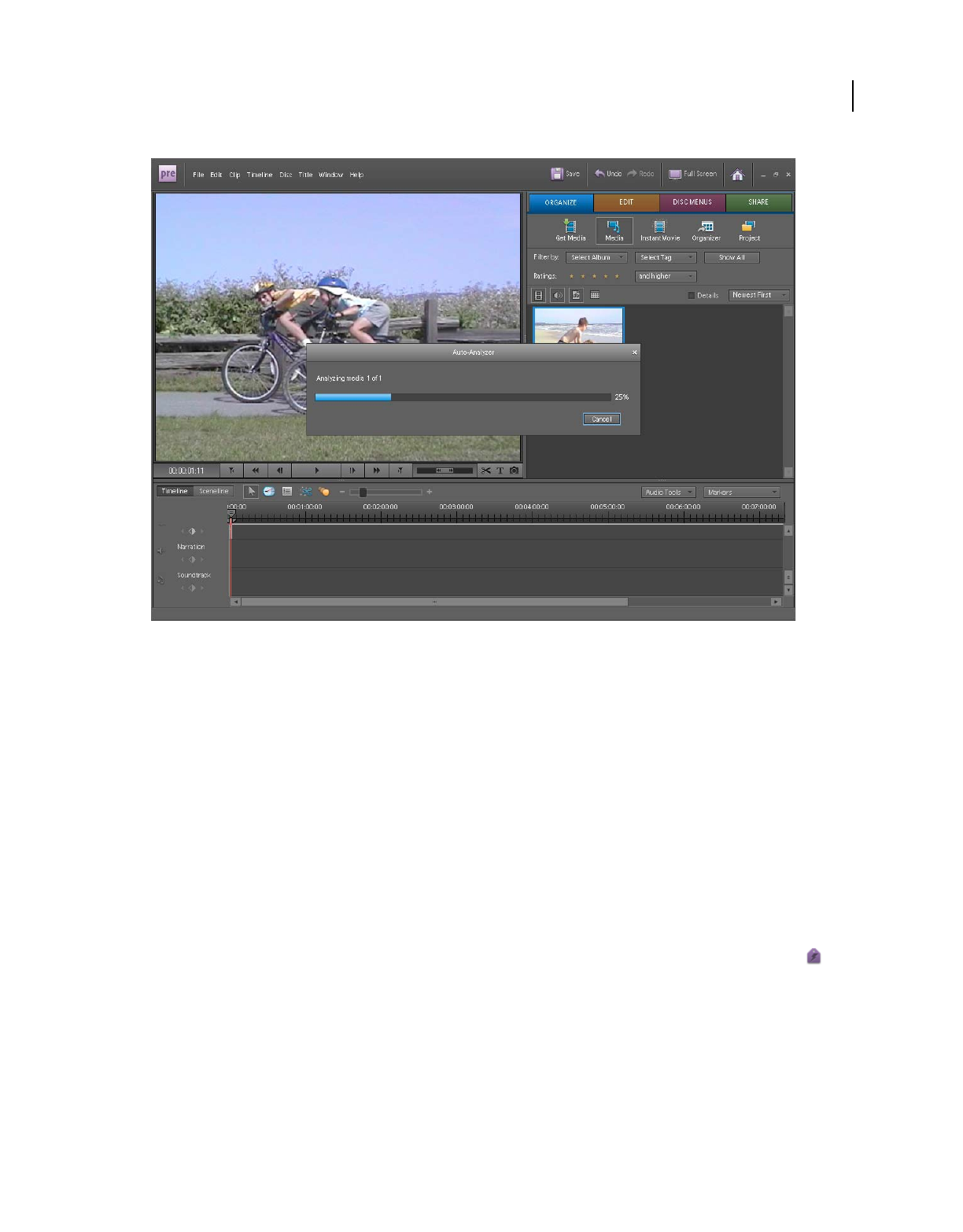The width and height of the screenshot is (963, 1232).
Task: Click the Soundtrack music note icon
Action: point(160,581)
